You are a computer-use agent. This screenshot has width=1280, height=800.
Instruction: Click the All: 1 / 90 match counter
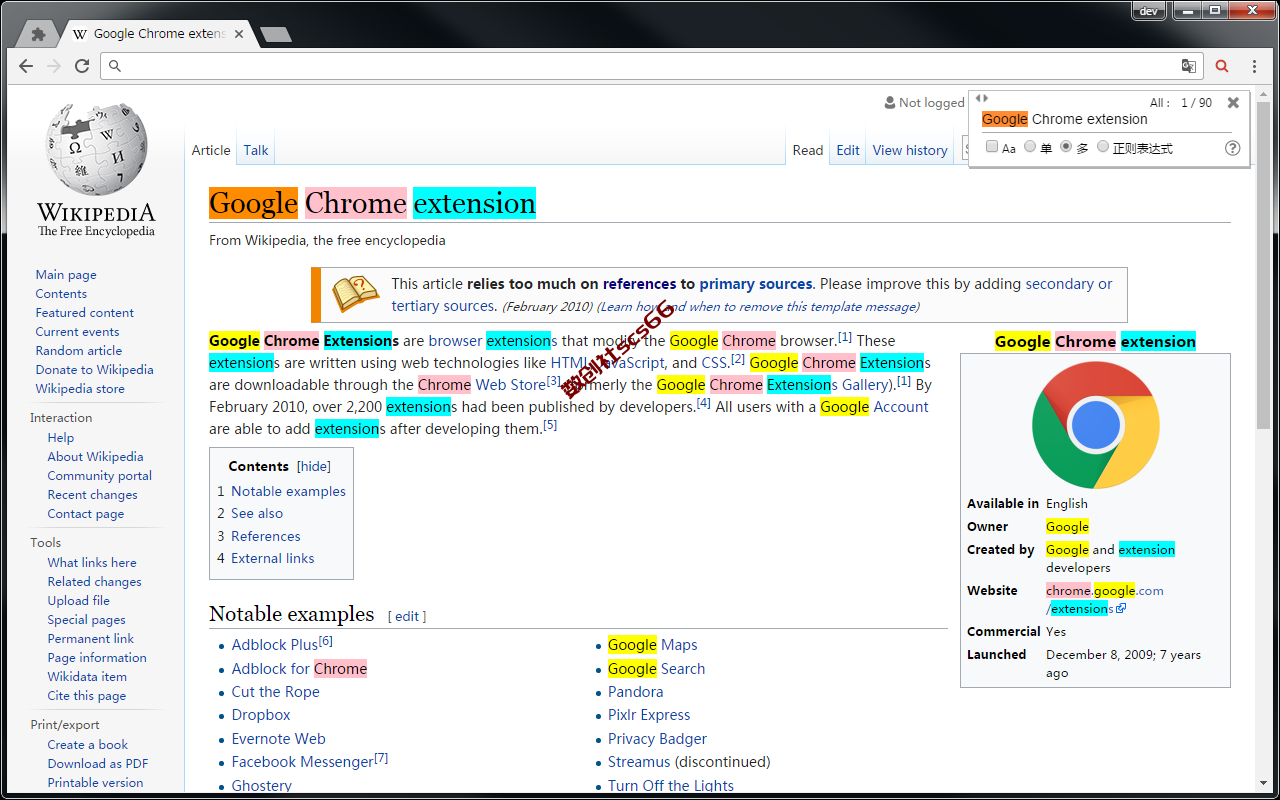click(x=1181, y=103)
